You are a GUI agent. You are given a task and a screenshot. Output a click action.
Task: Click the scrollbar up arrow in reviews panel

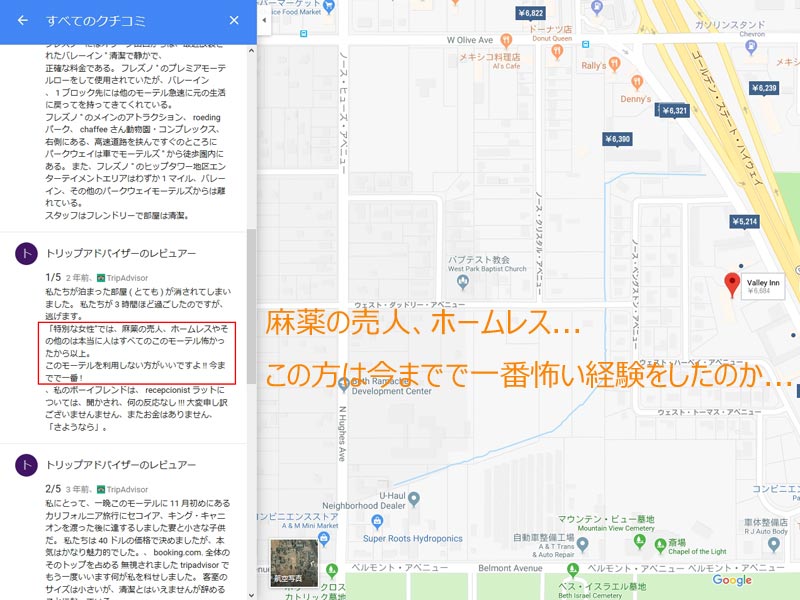point(251,50)
